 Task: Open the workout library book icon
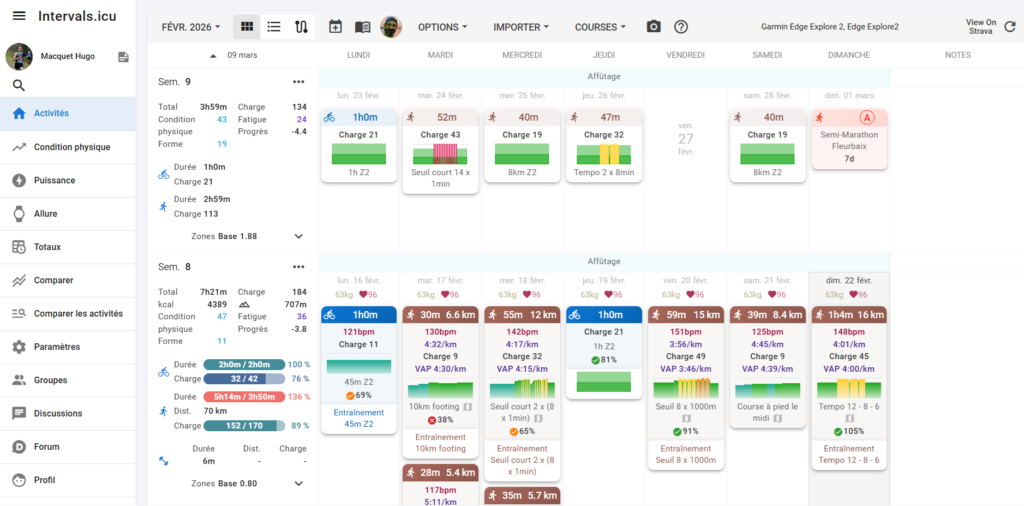(x=362, y=27)
